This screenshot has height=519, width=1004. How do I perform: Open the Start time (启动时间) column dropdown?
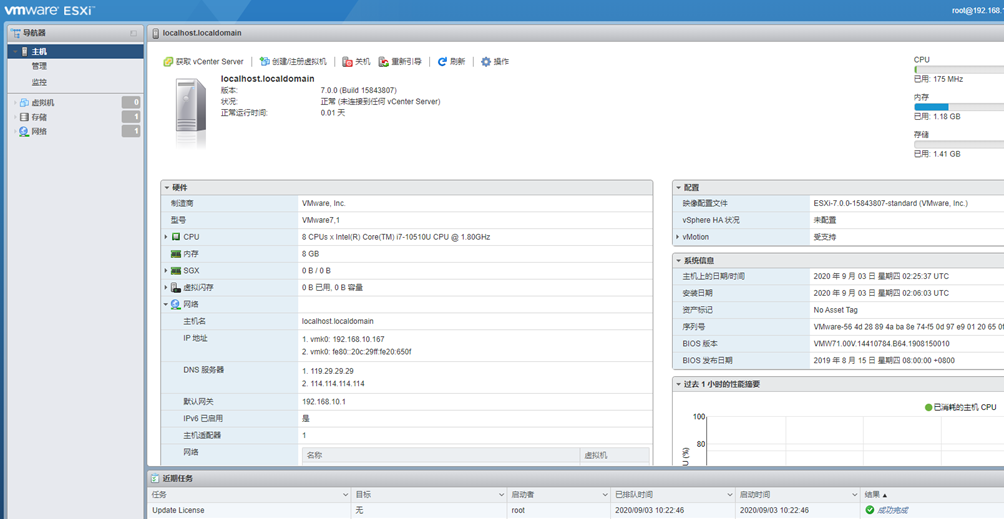[854, 495]
